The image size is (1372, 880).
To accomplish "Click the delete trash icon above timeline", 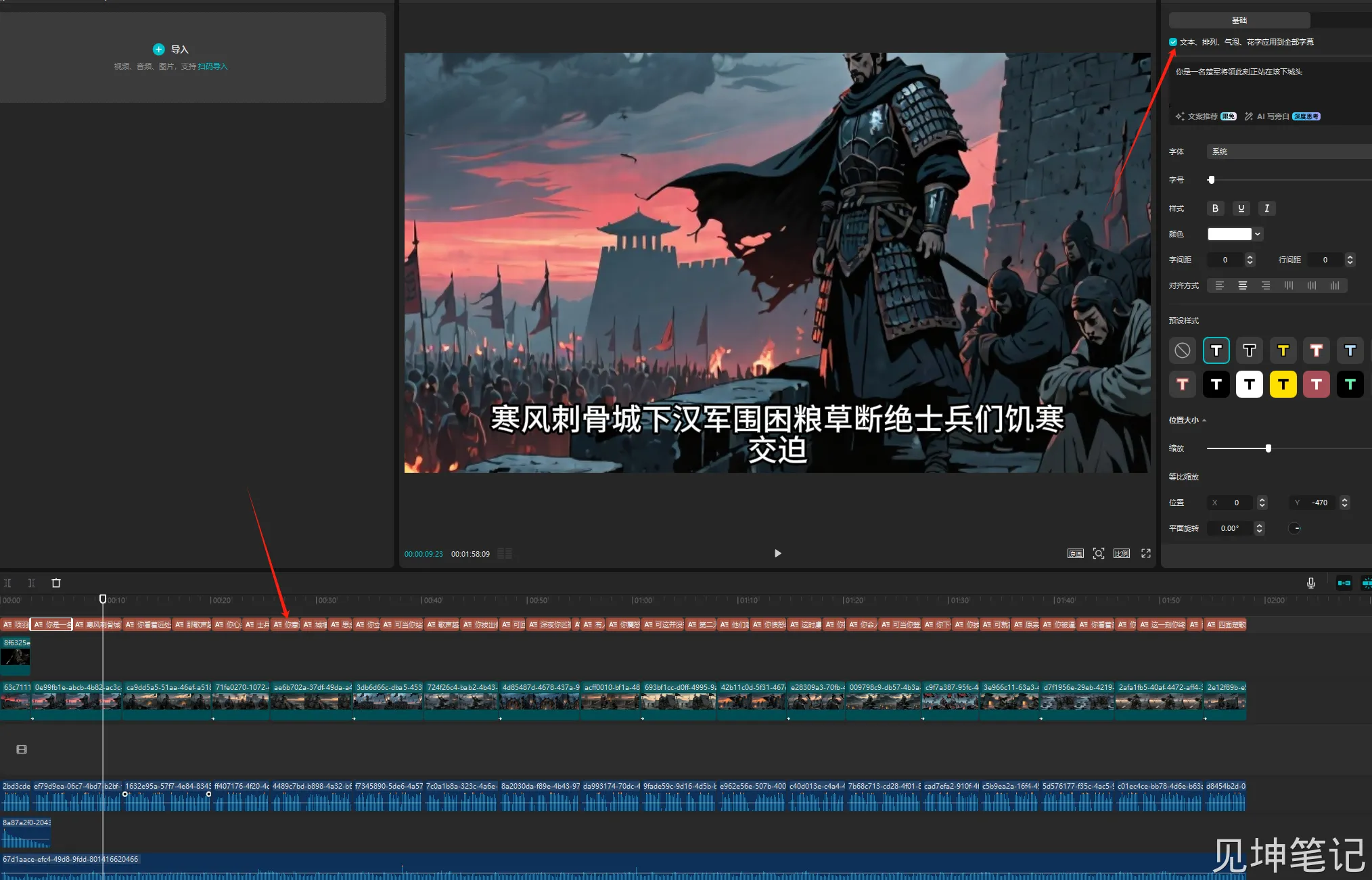I will pos(56,583).
